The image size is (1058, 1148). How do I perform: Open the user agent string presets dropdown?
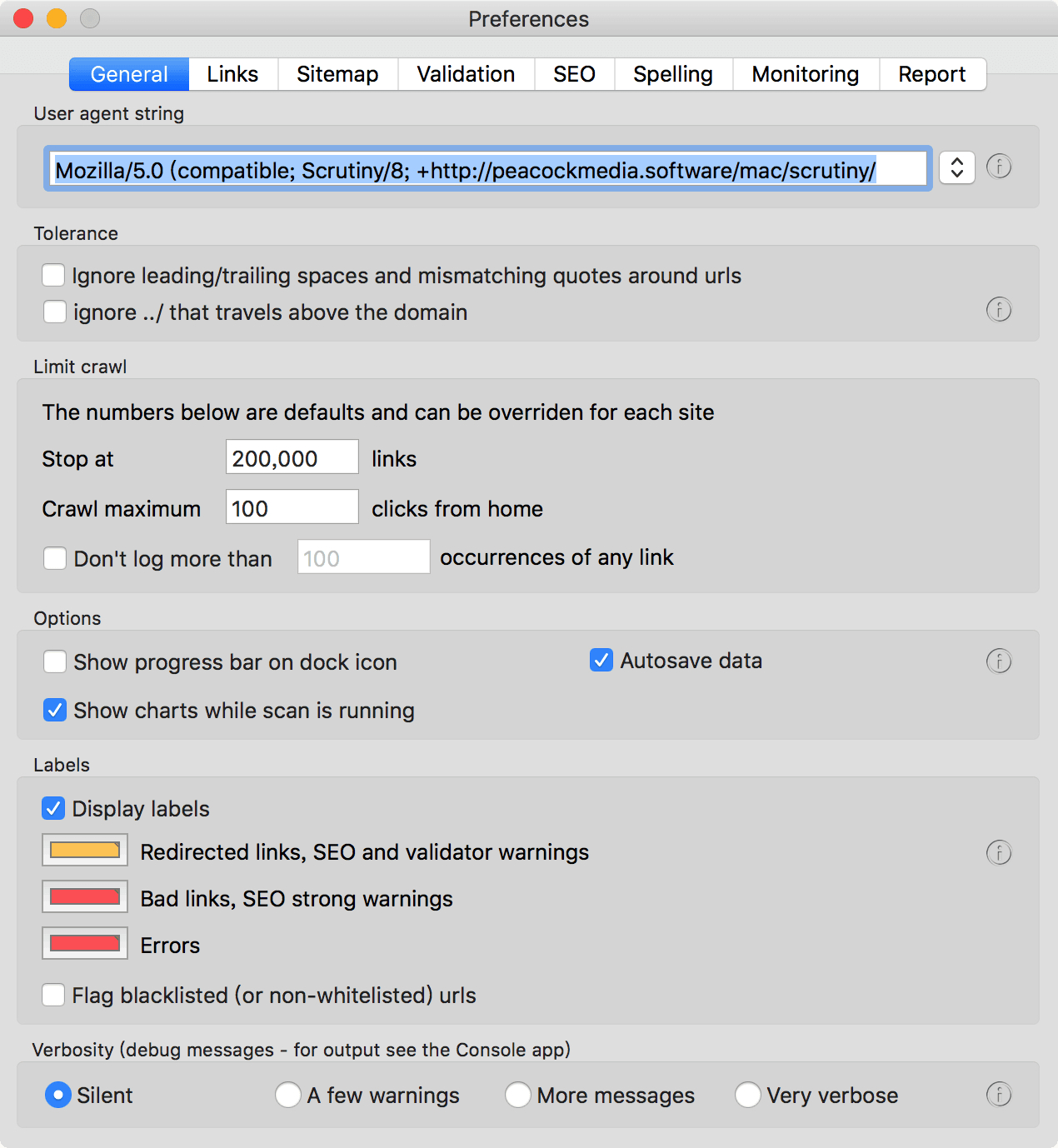click(957, 167)
